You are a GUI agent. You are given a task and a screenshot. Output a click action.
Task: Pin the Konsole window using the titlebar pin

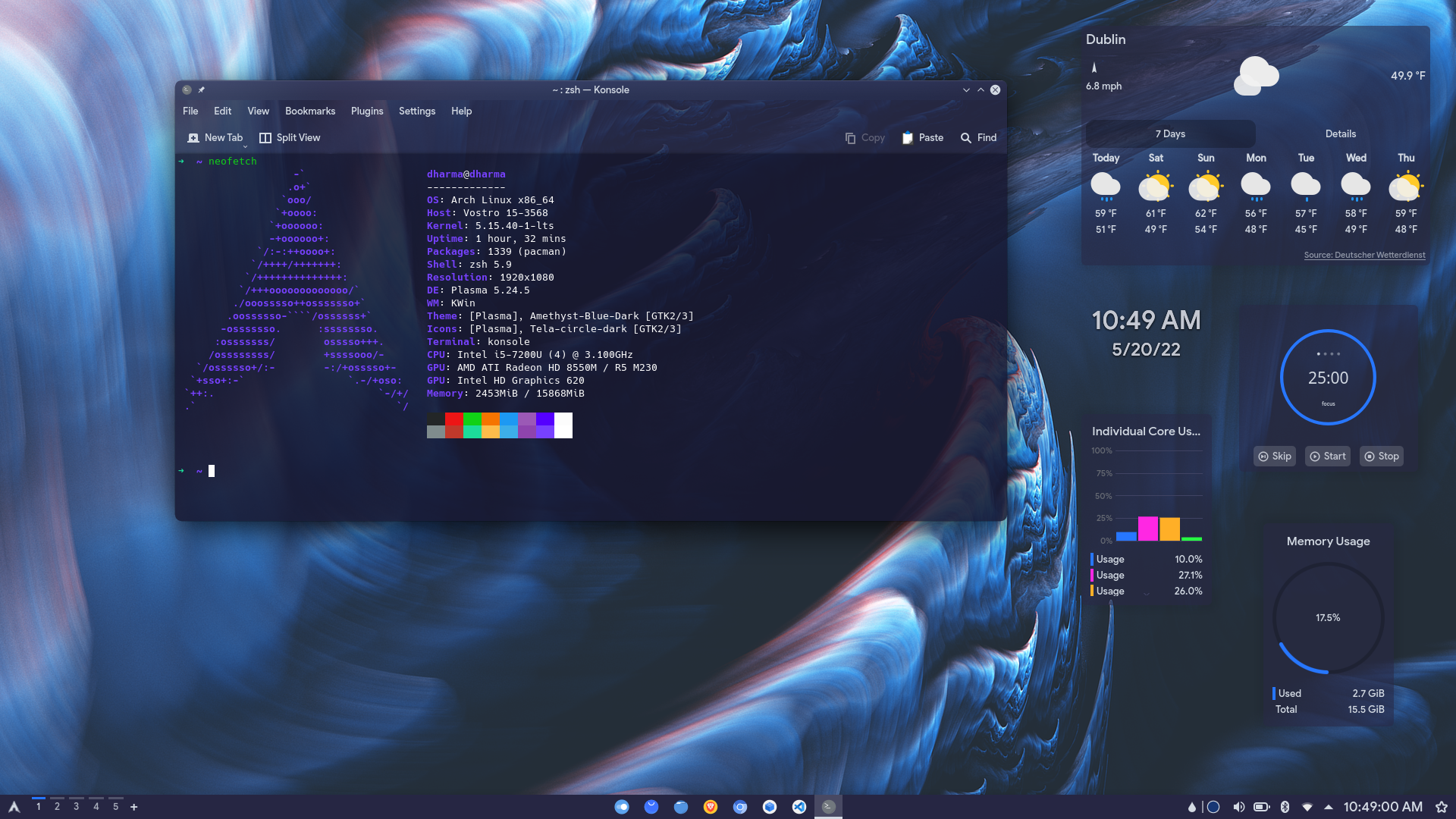[x=202, y=89]
